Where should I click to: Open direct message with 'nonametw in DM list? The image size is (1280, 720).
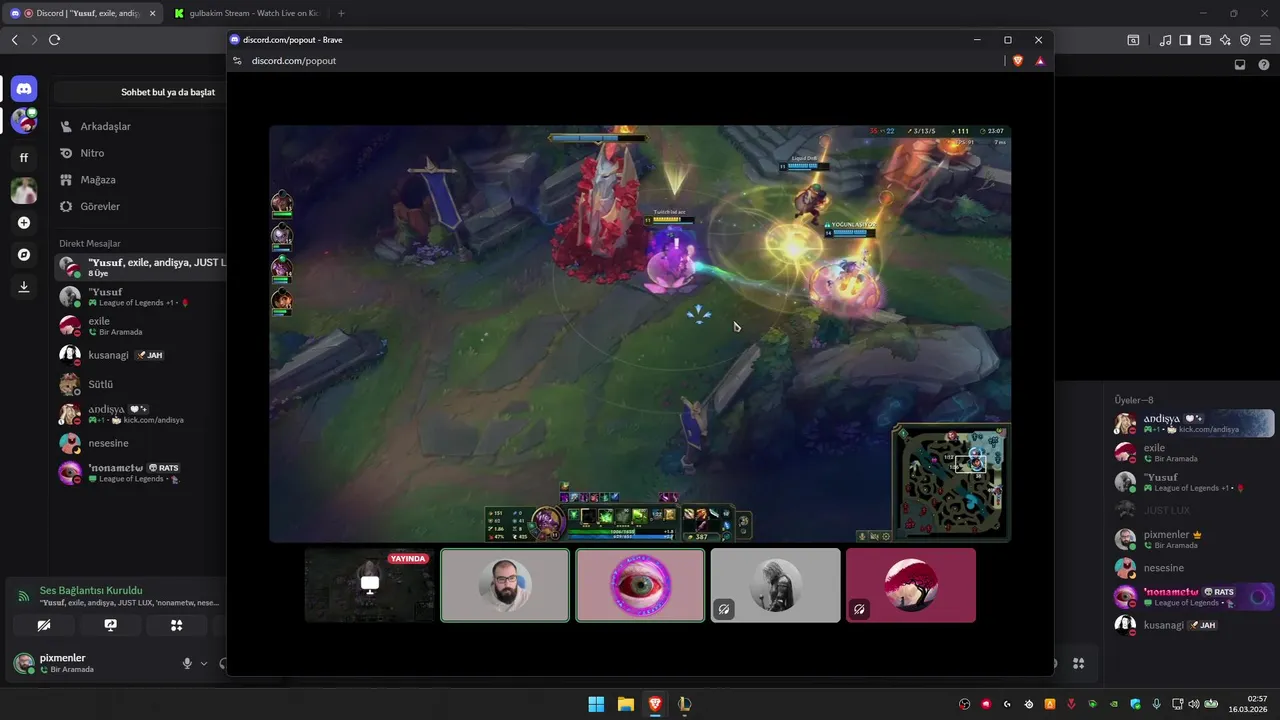(140, 473)
